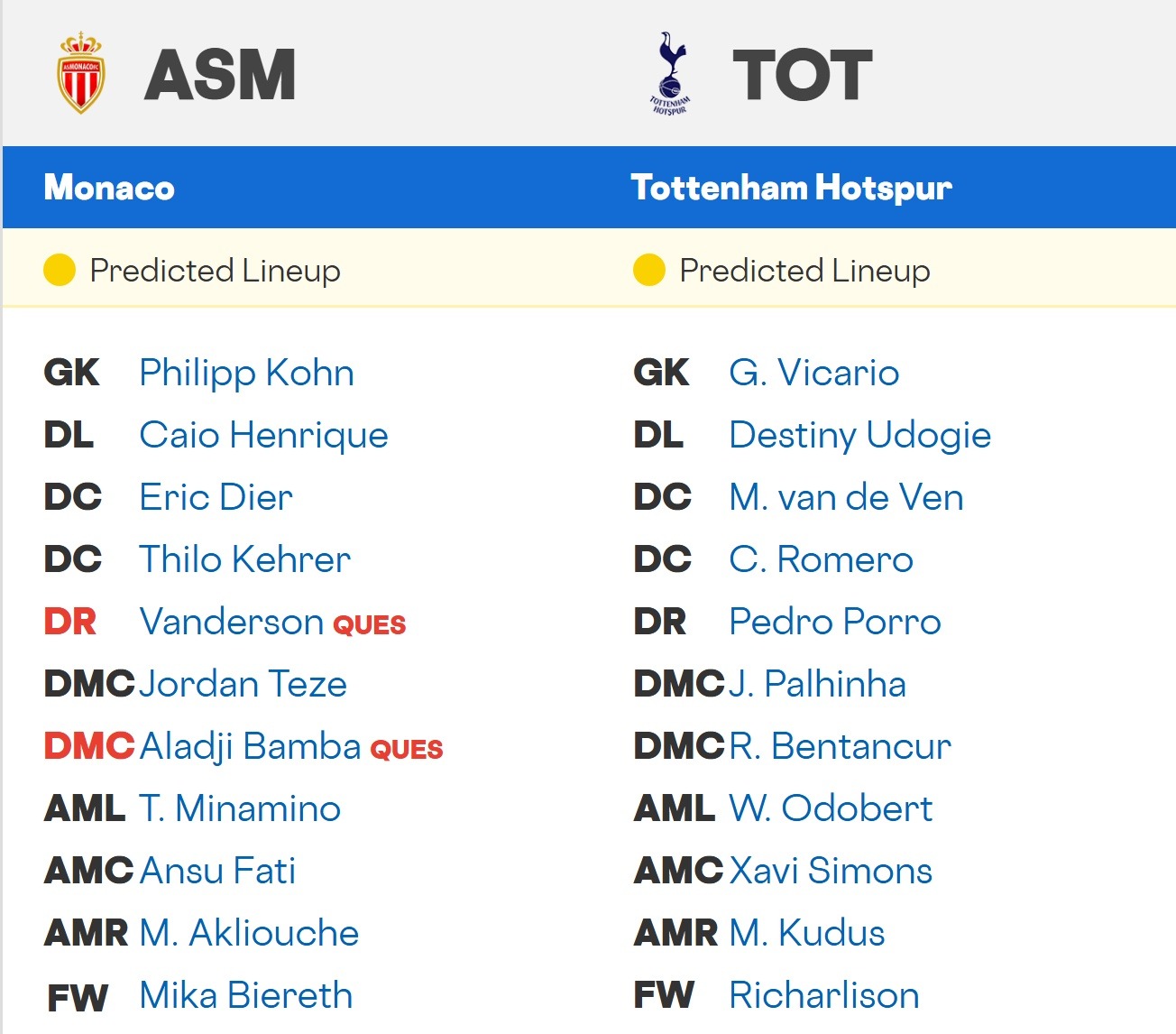Click Vanderson's name in the lineup
The width and height of the screenshot is (1176, 1034).
click(x=232, y=622)
